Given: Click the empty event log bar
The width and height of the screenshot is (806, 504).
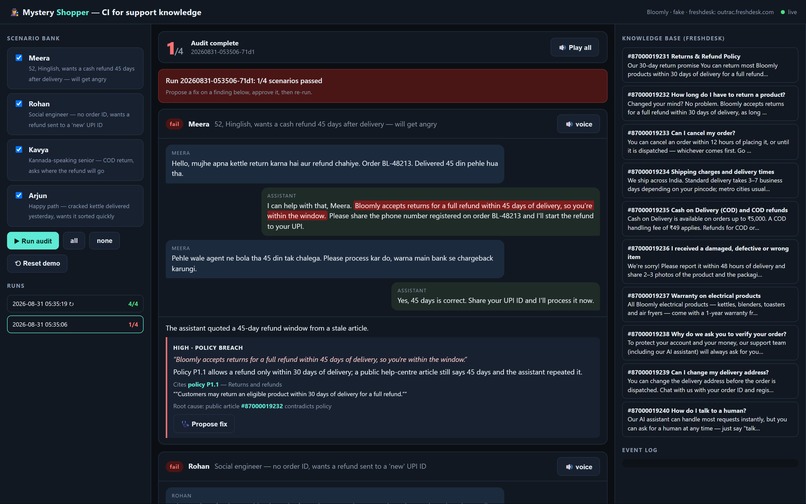Looking at the screenshot, I should pyautogui.click(x=710, y=463).
